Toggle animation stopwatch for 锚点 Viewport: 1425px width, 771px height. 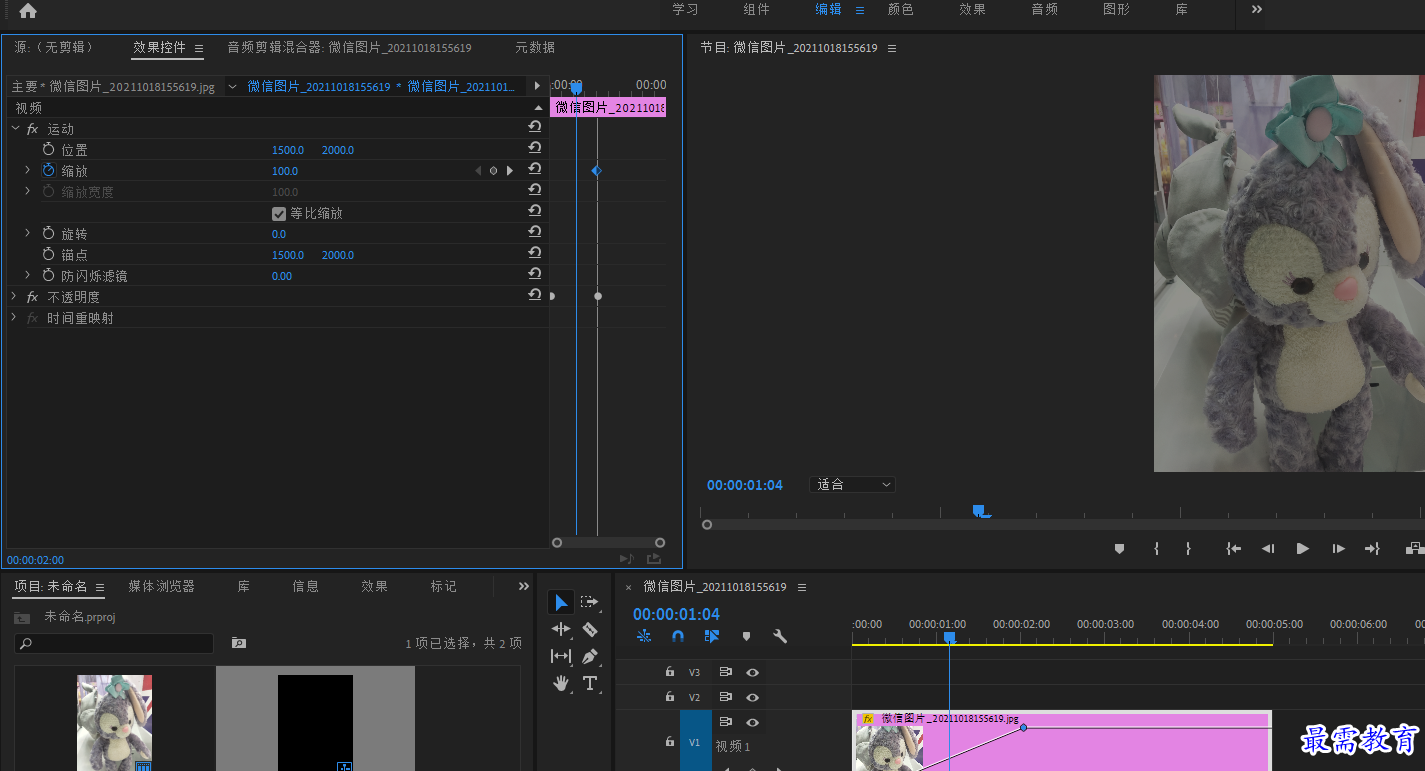tap(48, 254)
